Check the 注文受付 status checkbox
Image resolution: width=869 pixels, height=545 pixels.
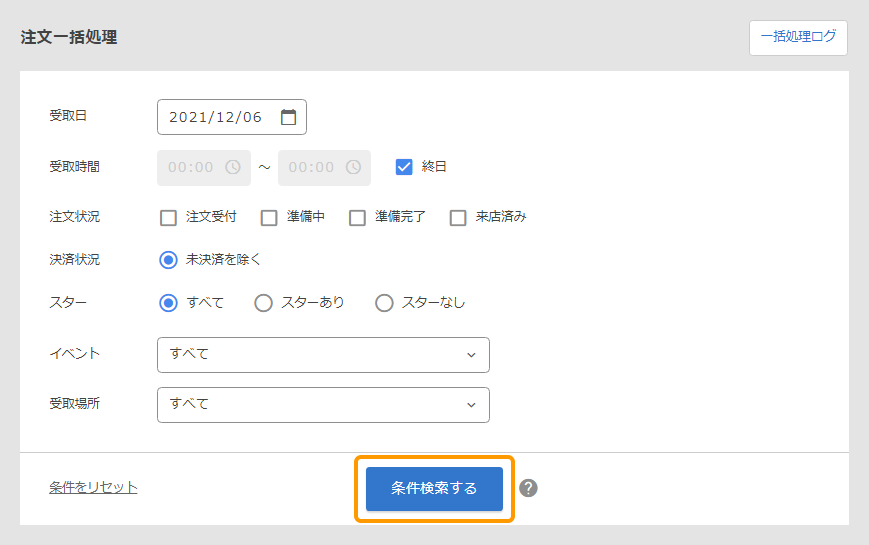click(x=168, y=217)
